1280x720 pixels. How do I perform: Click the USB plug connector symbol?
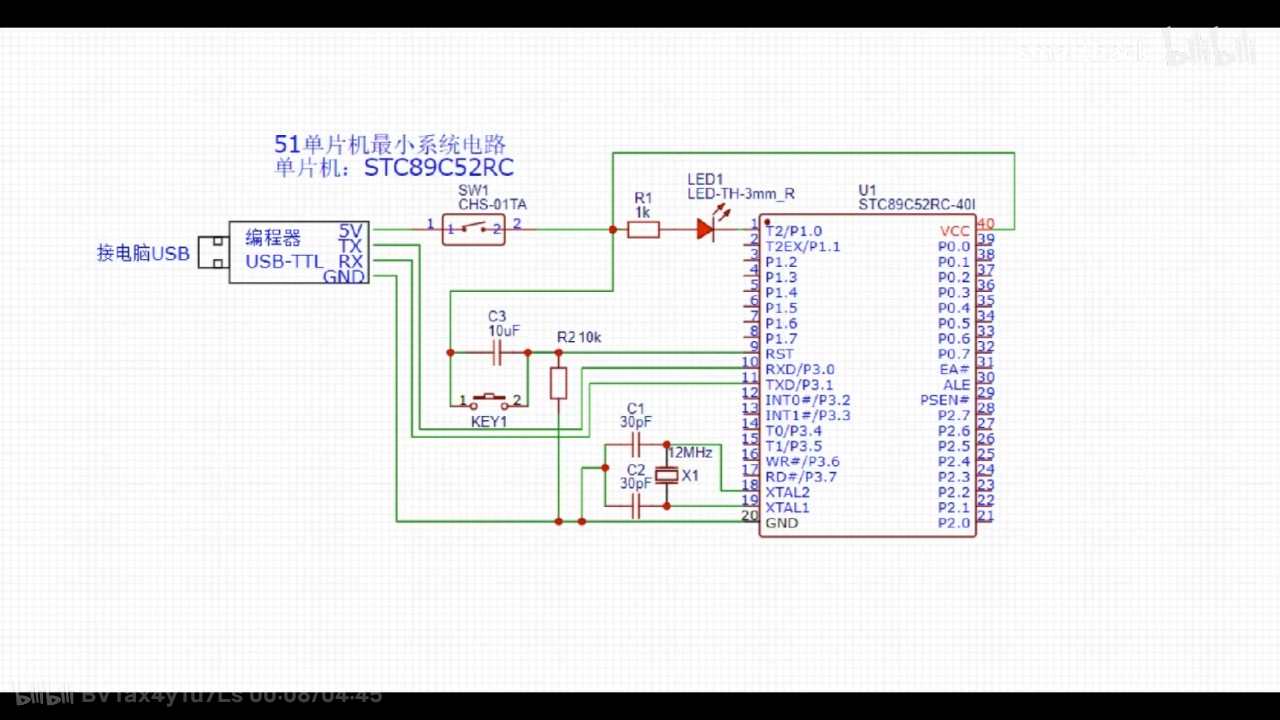213,252
